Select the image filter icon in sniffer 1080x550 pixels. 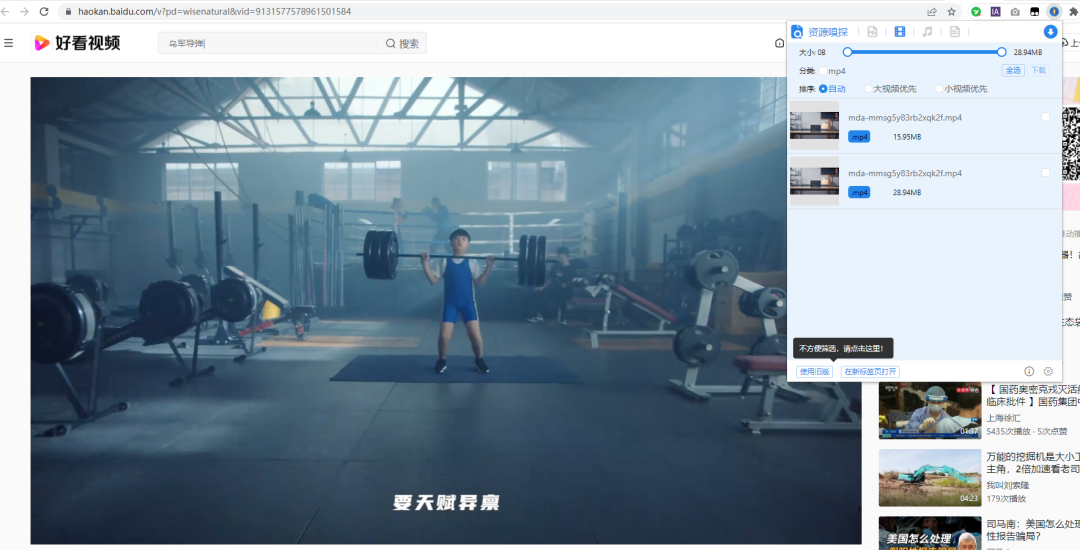873,32
